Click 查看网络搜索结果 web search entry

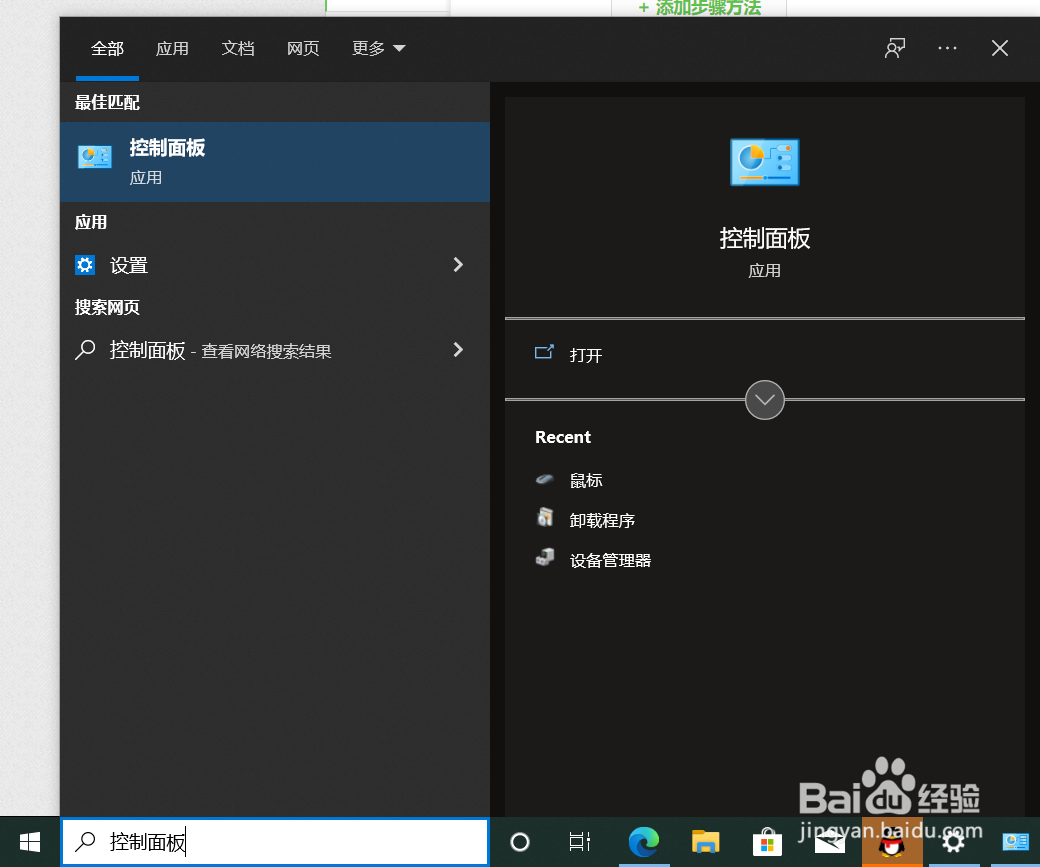click(266, 352)
